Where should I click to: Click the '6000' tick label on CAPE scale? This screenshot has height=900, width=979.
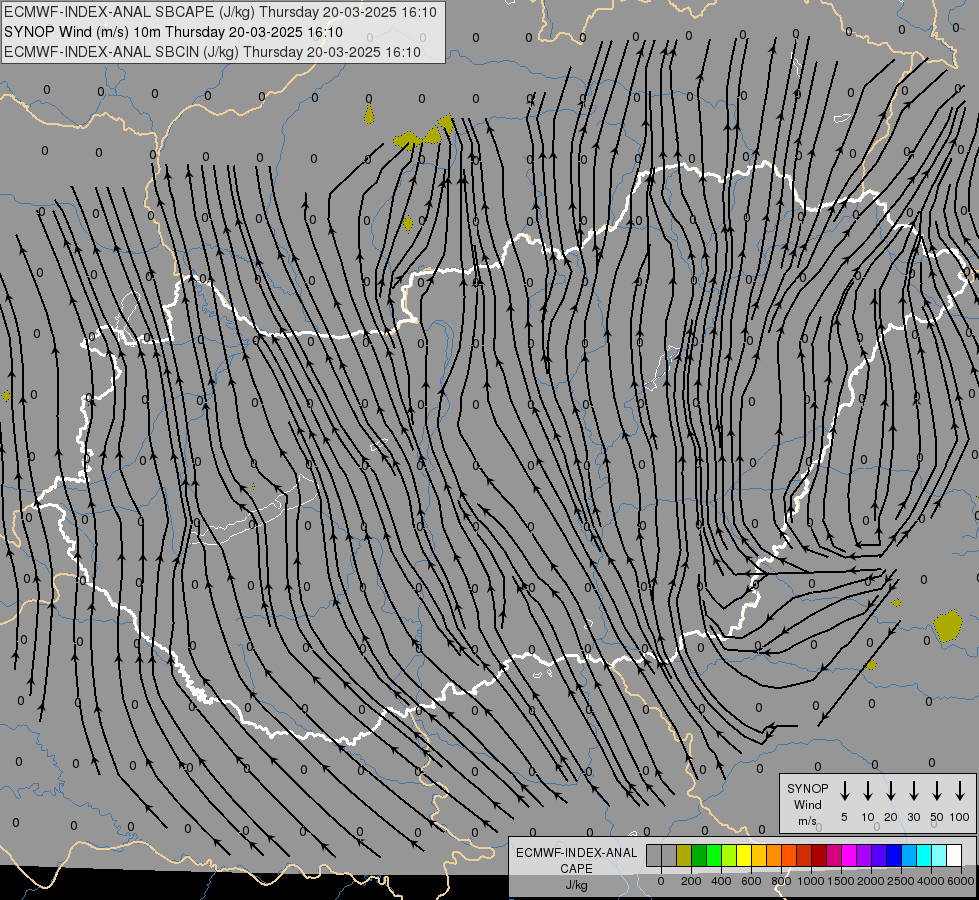pyautogui.click(x=961, y=881)
